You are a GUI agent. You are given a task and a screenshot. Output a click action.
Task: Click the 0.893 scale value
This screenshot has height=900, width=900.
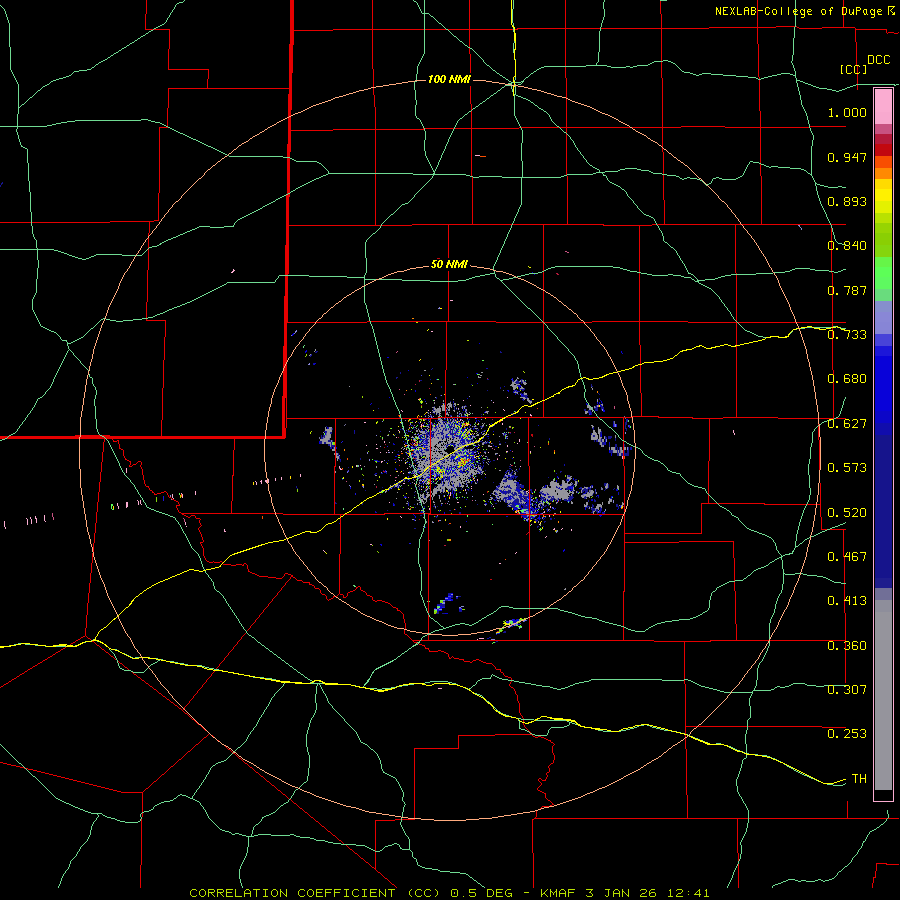[x=847, y=201]
